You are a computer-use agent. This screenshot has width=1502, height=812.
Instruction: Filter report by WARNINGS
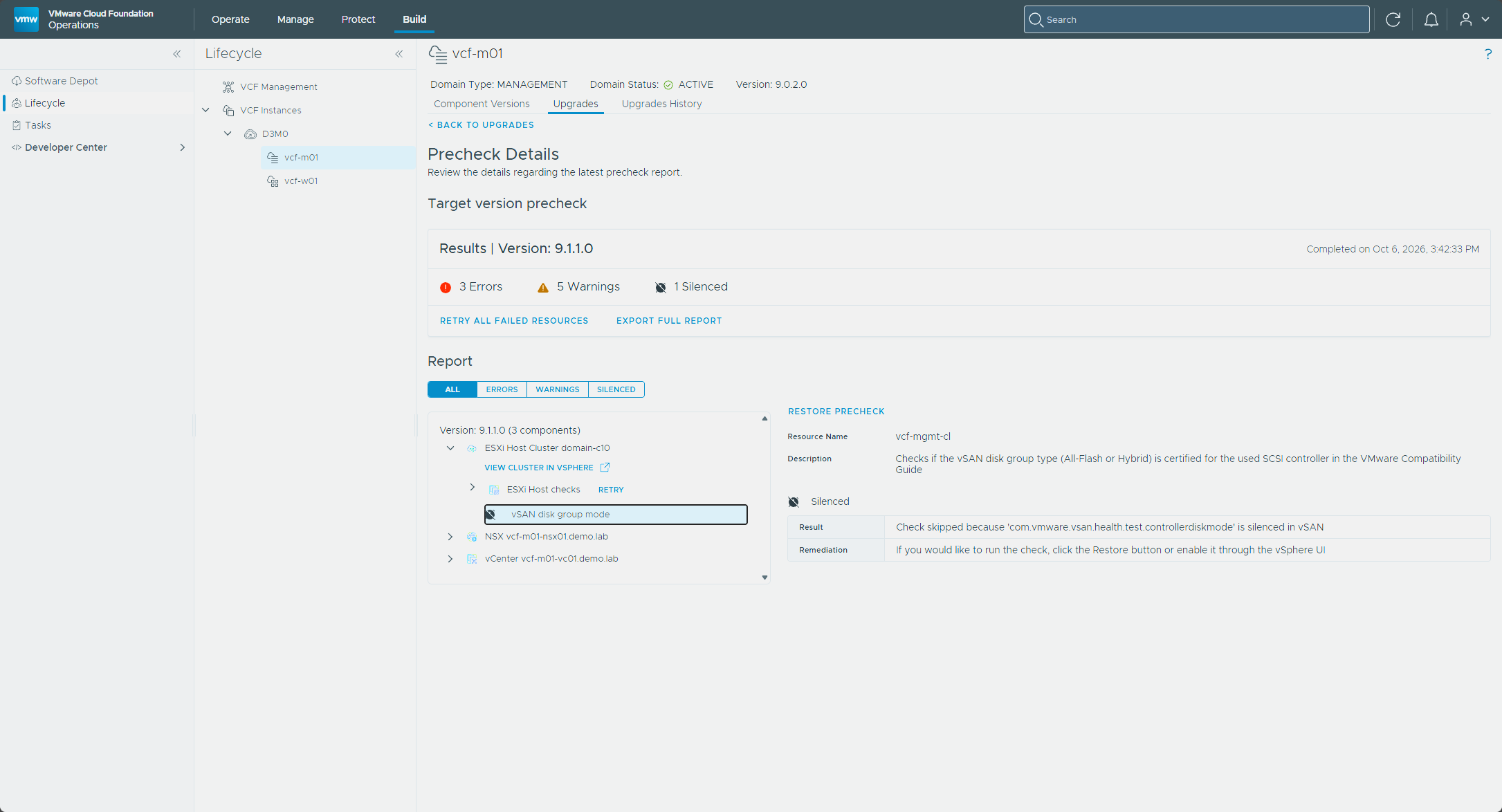[x=558, y=389]
